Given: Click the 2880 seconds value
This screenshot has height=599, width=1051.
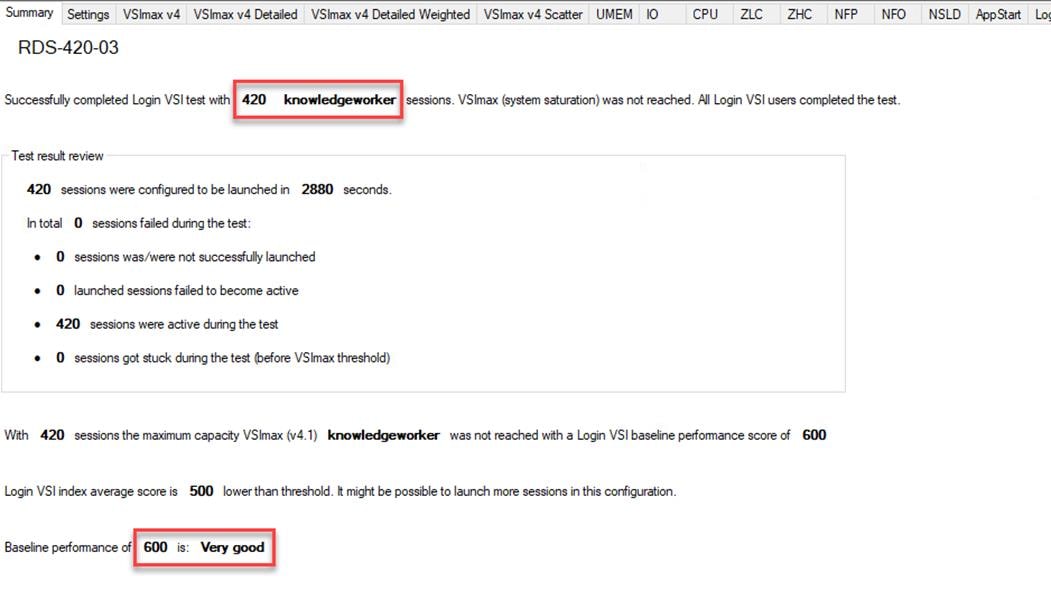Looking at the screenshot, I should [317, 190].
